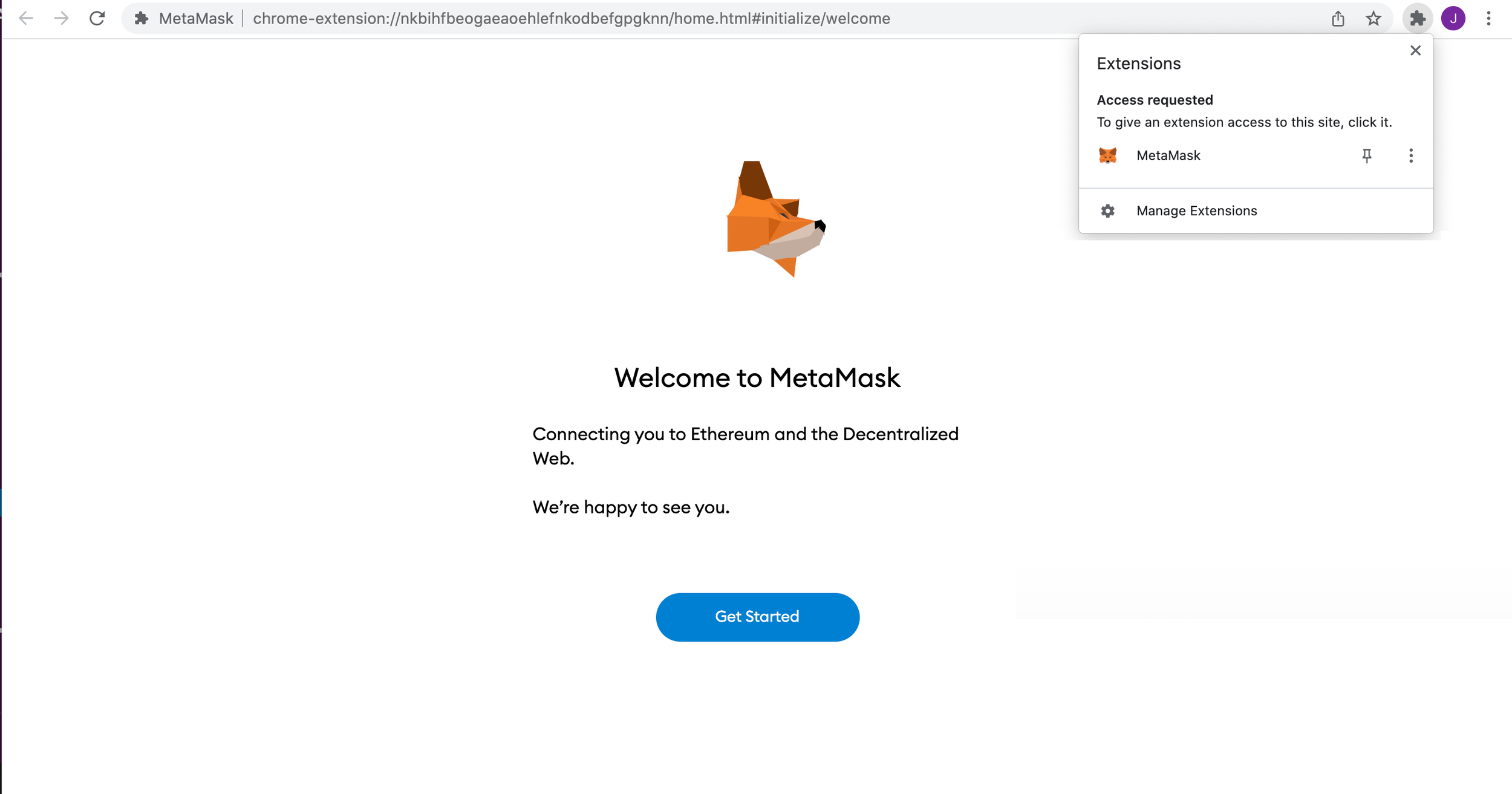
Task: Click the bookmark star icon
Action: pos(1373,18)
